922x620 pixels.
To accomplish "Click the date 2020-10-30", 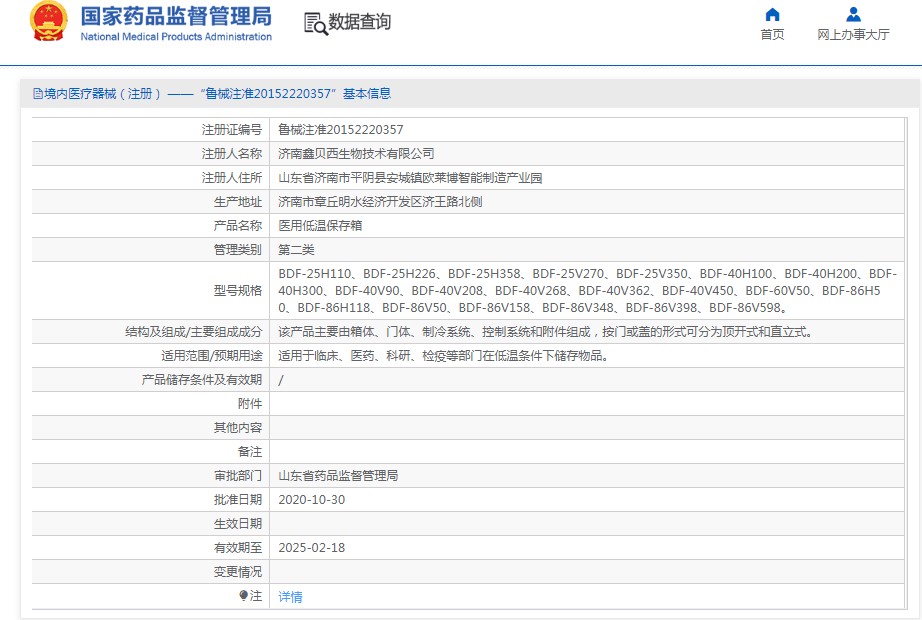I will pos(312,499).
